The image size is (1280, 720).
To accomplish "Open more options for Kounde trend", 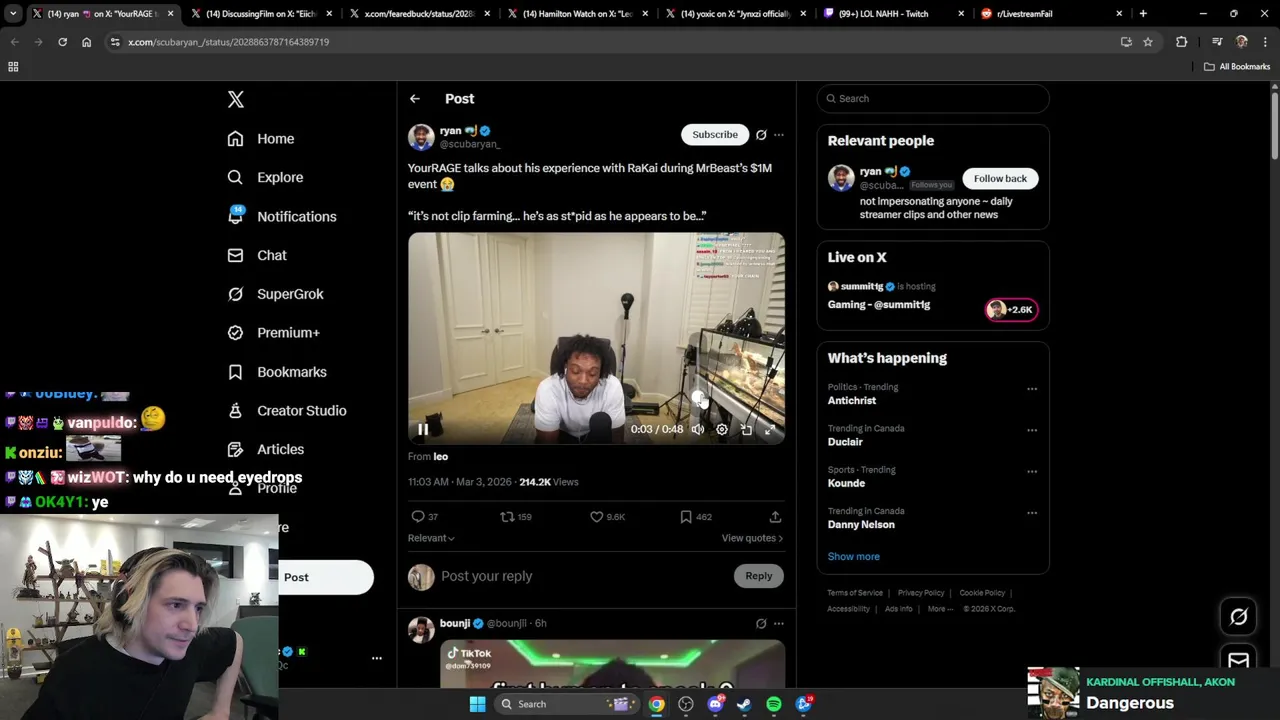I will pos(1032,472).
